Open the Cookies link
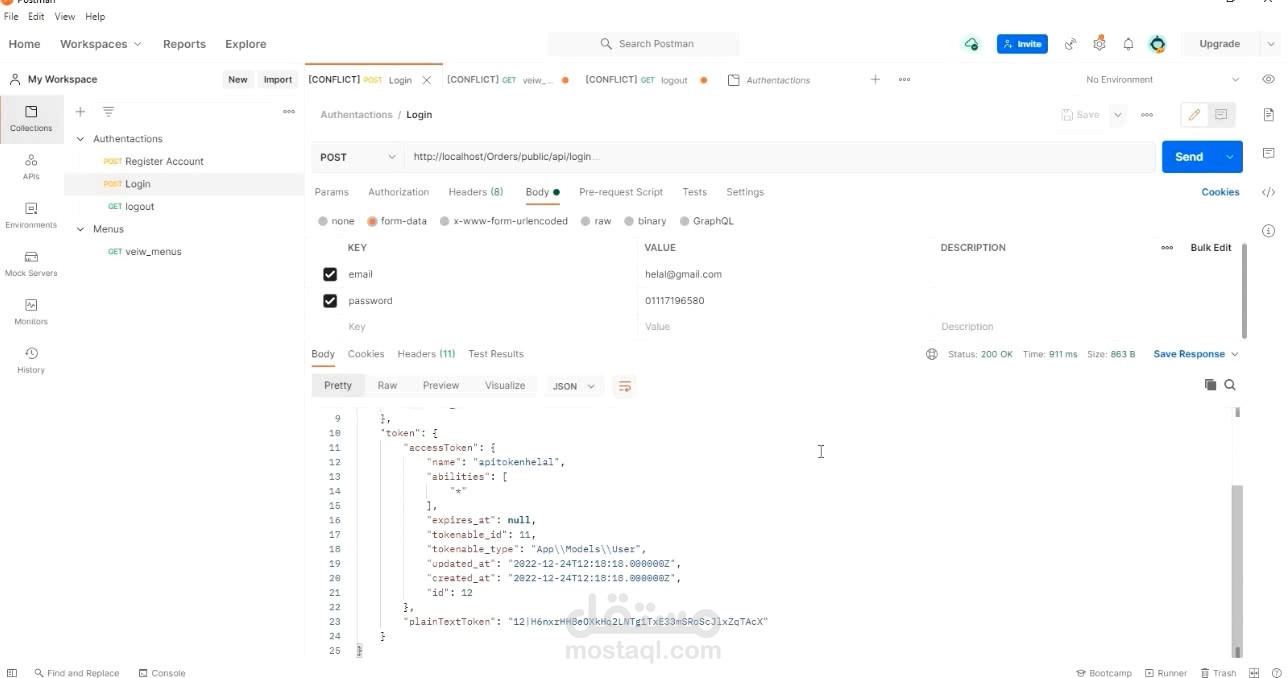Viewport: 1288px width, 678px height. 1220,192
